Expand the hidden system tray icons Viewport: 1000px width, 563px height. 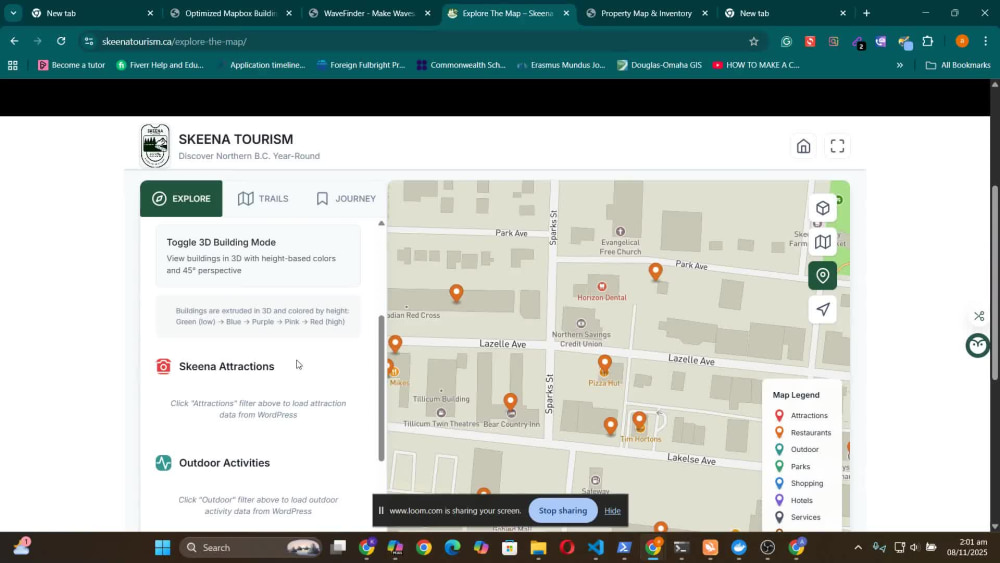(858, 548)
